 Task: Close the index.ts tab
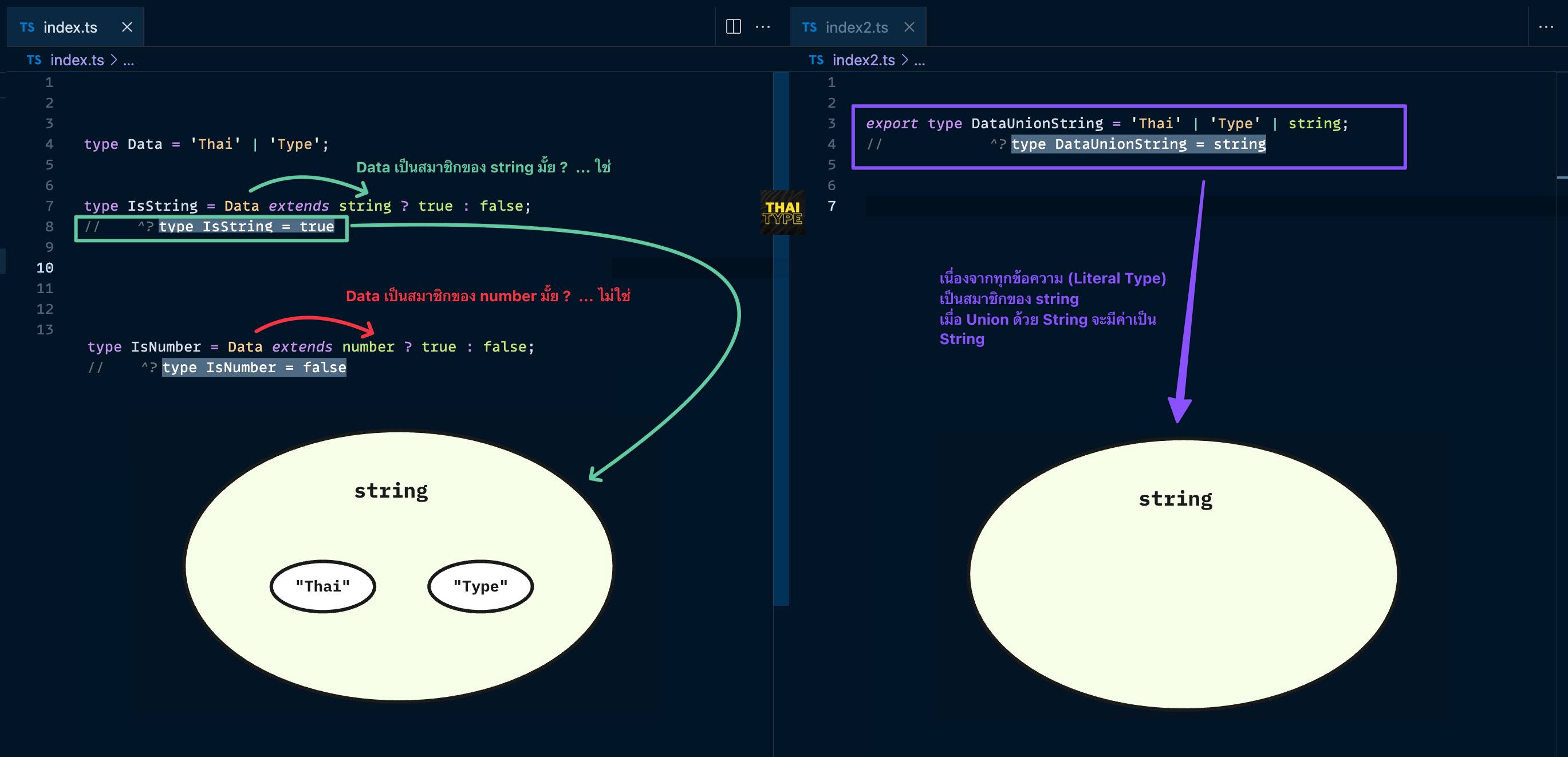[x=127, y=27]
